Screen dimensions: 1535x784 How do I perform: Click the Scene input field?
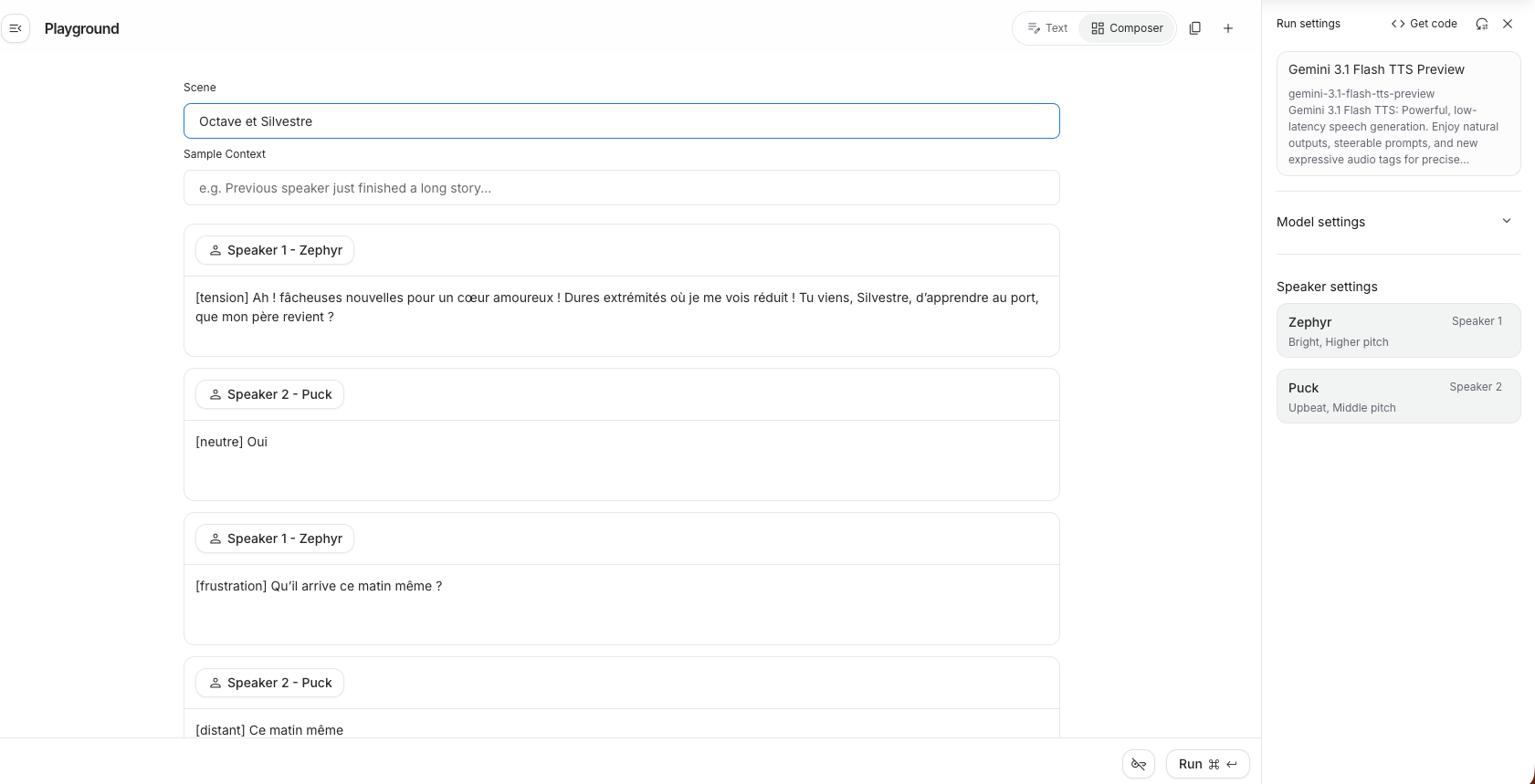621,121
